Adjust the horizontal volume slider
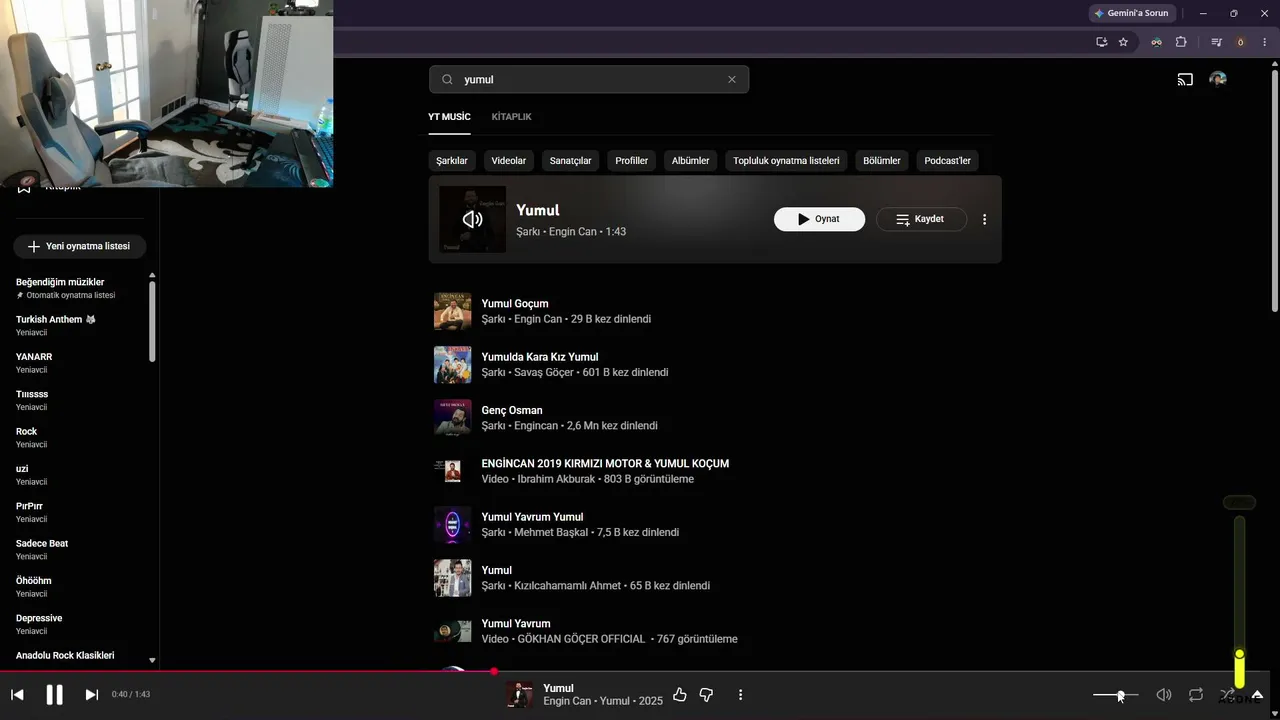 tap(1115, 695)
